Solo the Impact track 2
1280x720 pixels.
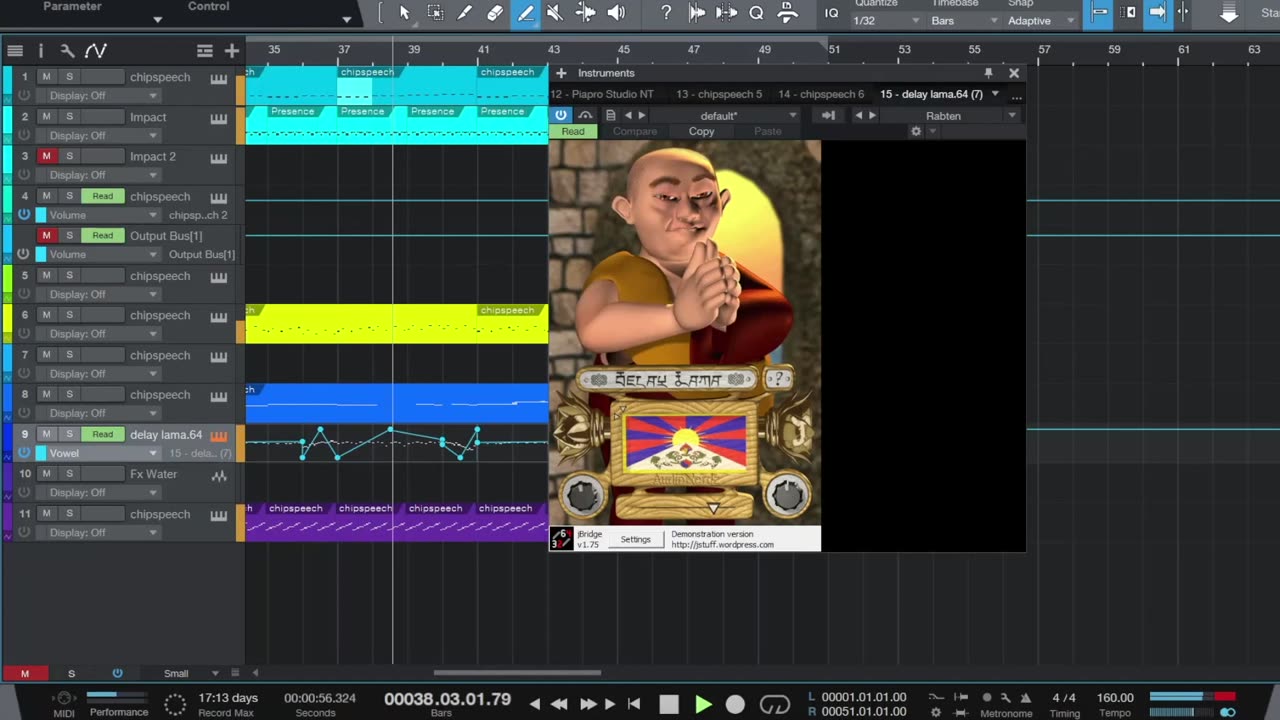69,117
